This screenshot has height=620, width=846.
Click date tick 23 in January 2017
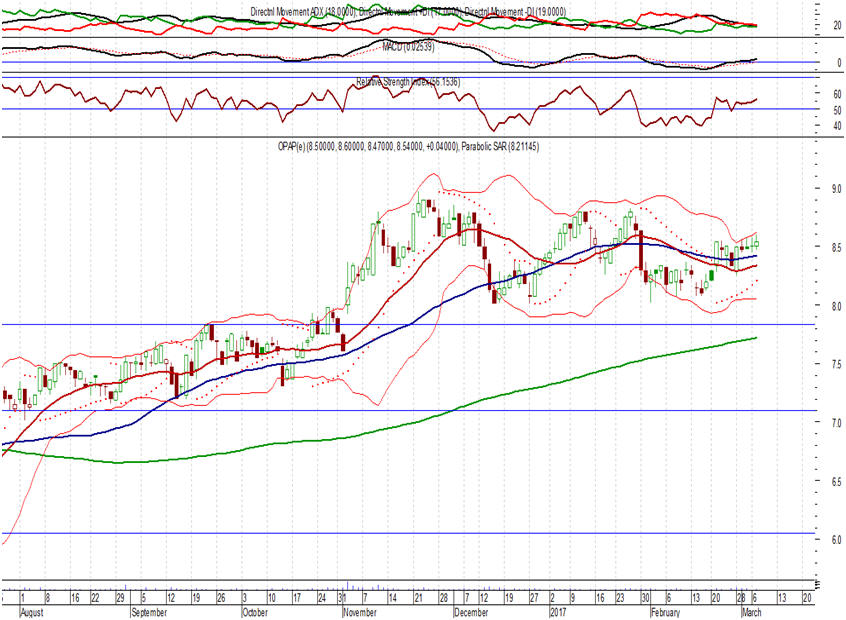point(620,598)
